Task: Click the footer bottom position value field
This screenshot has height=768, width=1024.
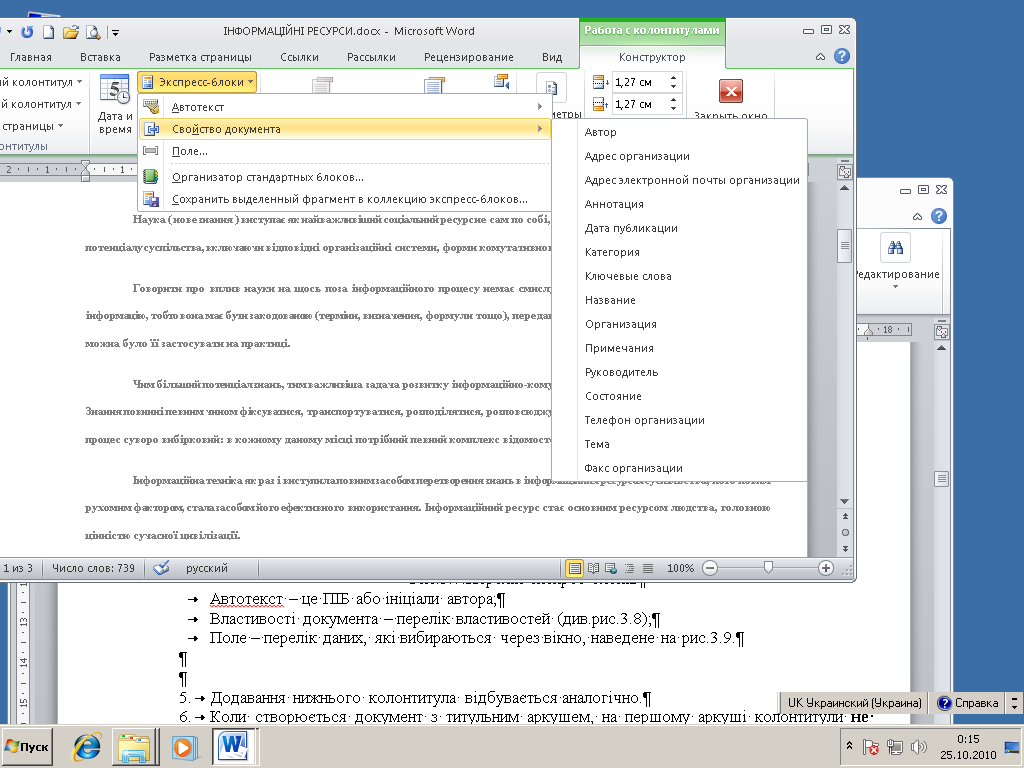Action: coord(639,104)
